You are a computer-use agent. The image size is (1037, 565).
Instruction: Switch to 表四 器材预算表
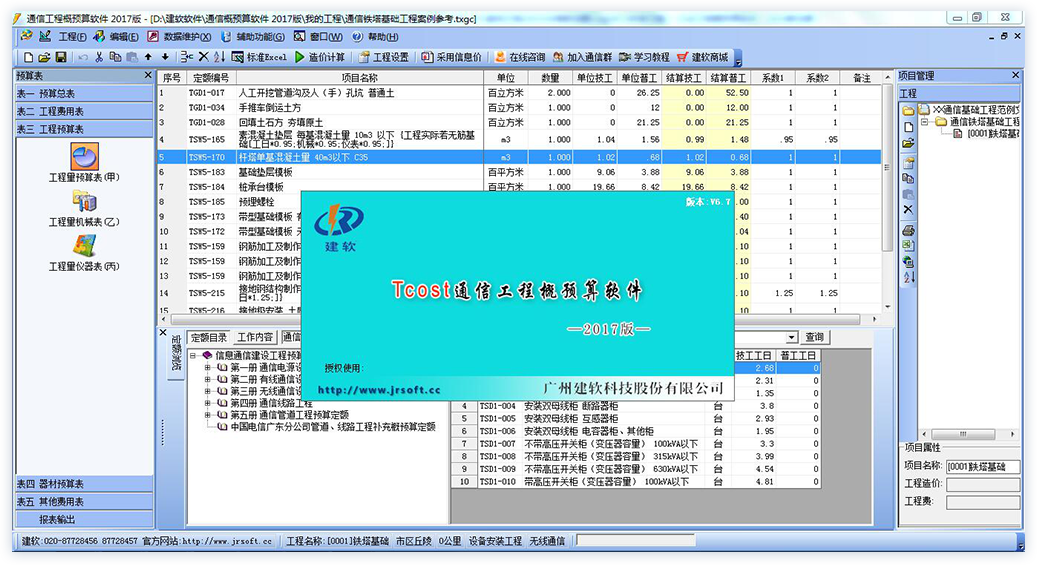coord(84,484)
